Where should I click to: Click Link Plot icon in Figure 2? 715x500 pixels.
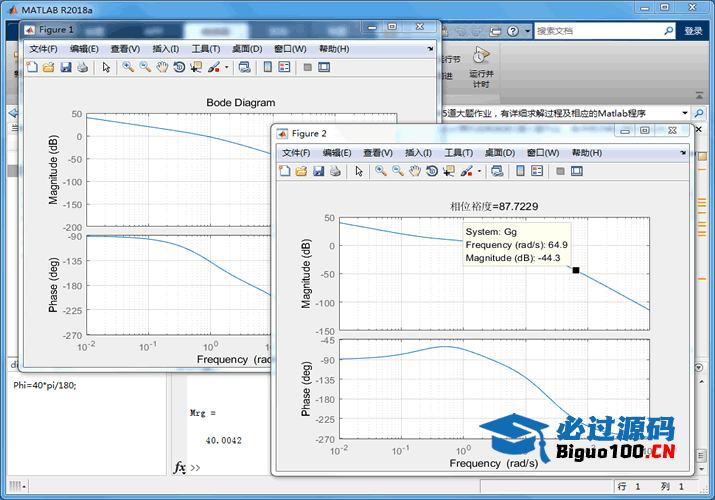click(497, 171)
